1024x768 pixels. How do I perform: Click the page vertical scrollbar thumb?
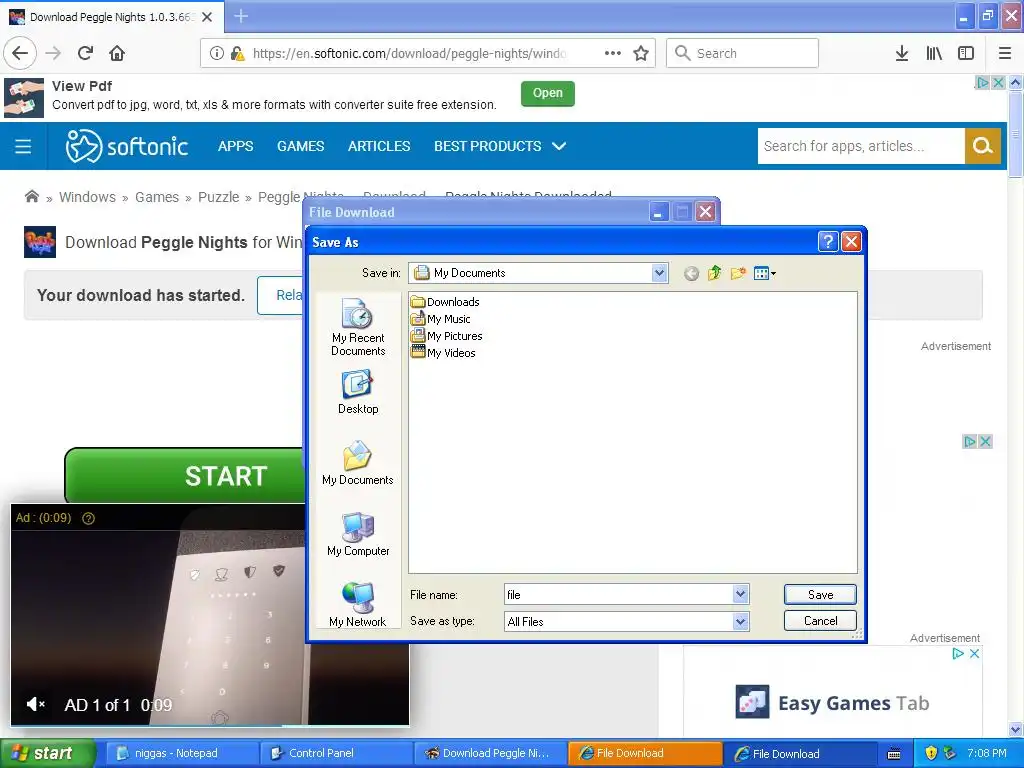pyautogui.click(x=1015, y=134)
